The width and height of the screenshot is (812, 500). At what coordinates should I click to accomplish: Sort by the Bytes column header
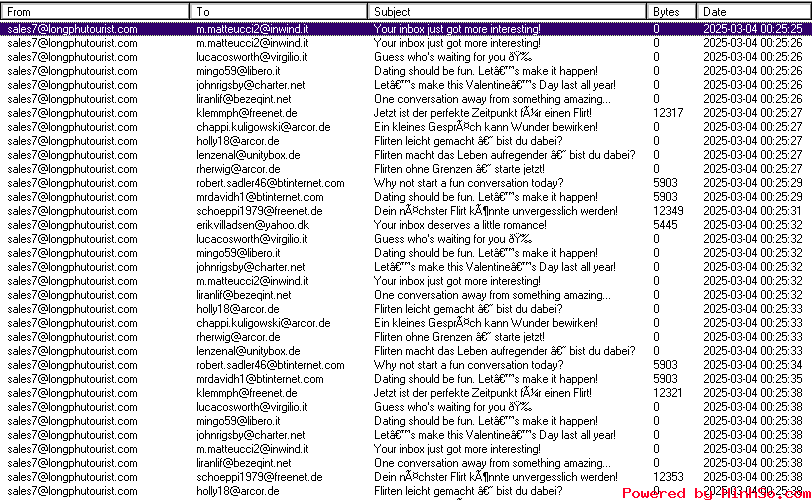[671, 11]
